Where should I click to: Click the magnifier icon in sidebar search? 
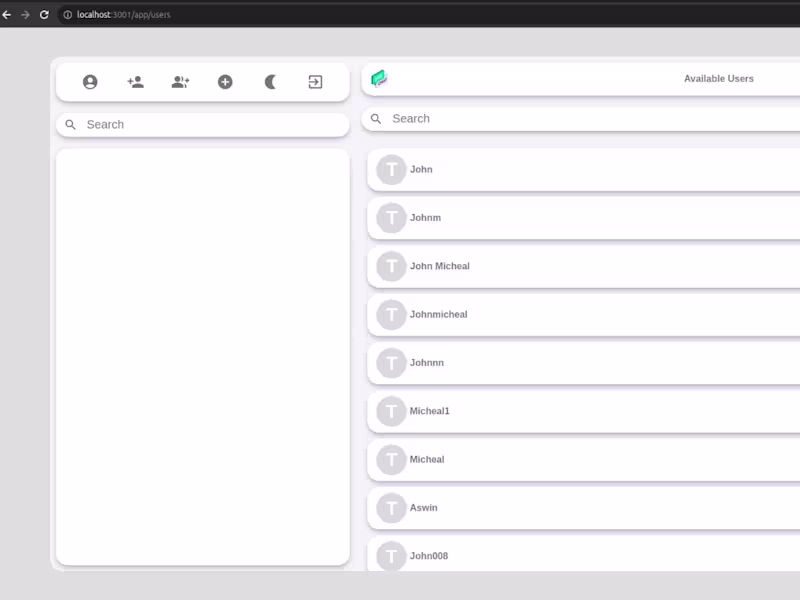[70, 124]
